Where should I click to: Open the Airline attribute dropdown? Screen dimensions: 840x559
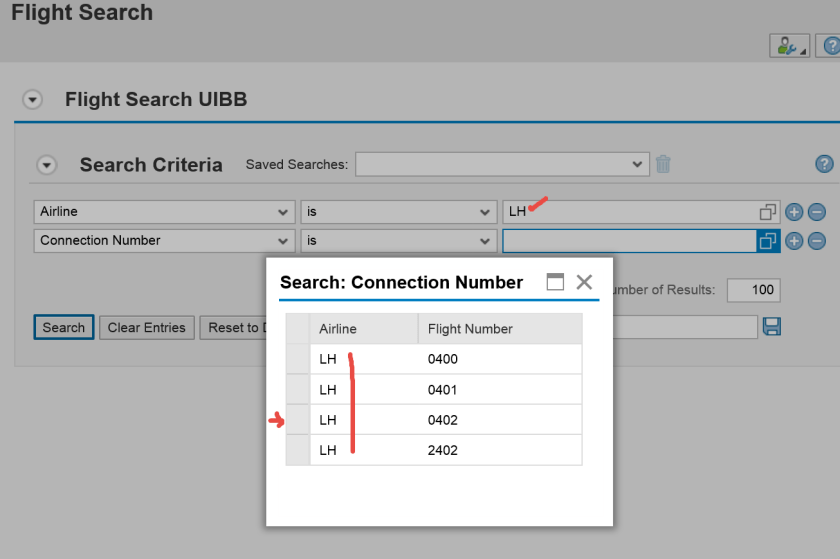283,212
